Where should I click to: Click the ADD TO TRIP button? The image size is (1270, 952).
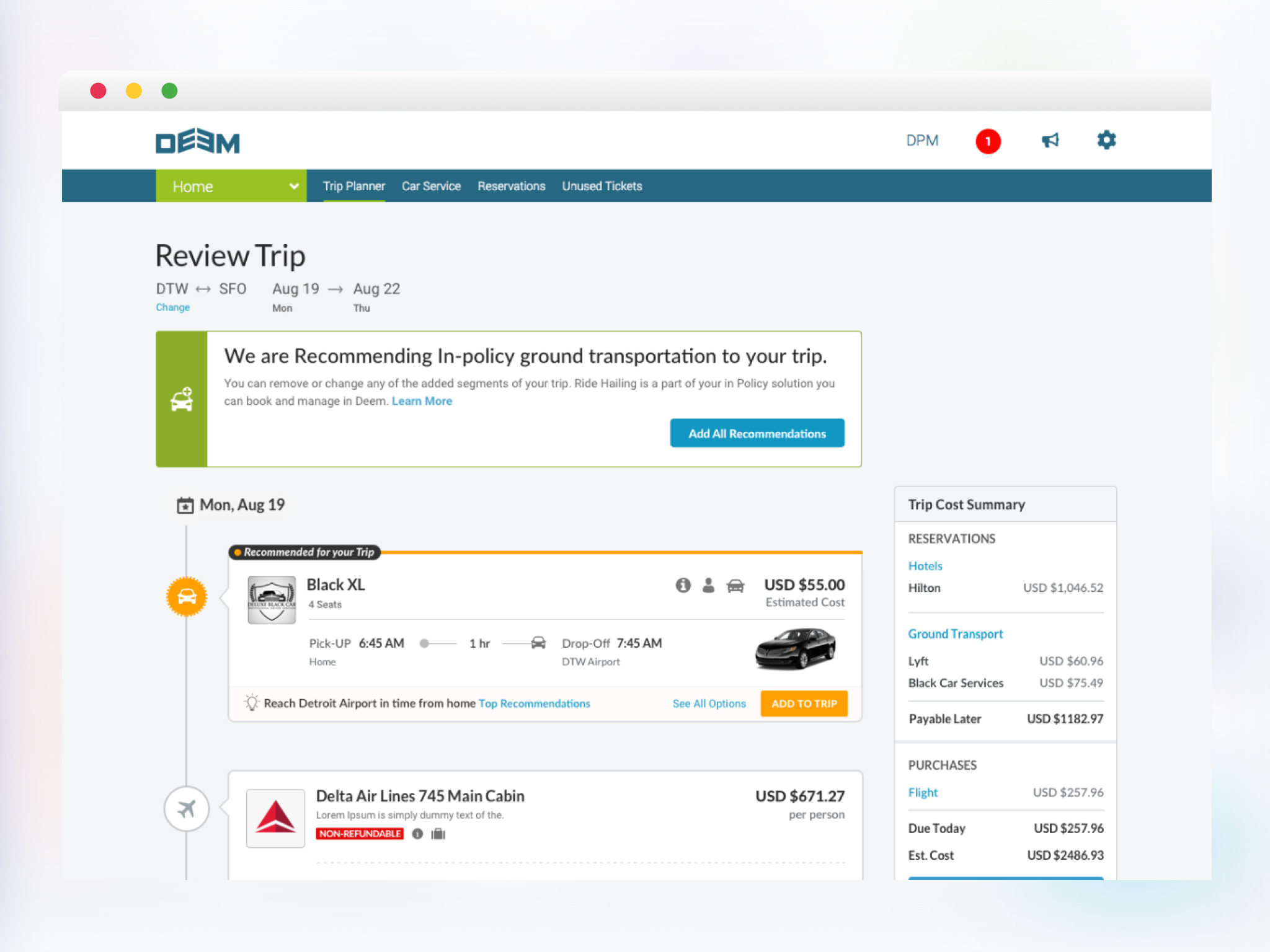(804, 703)
